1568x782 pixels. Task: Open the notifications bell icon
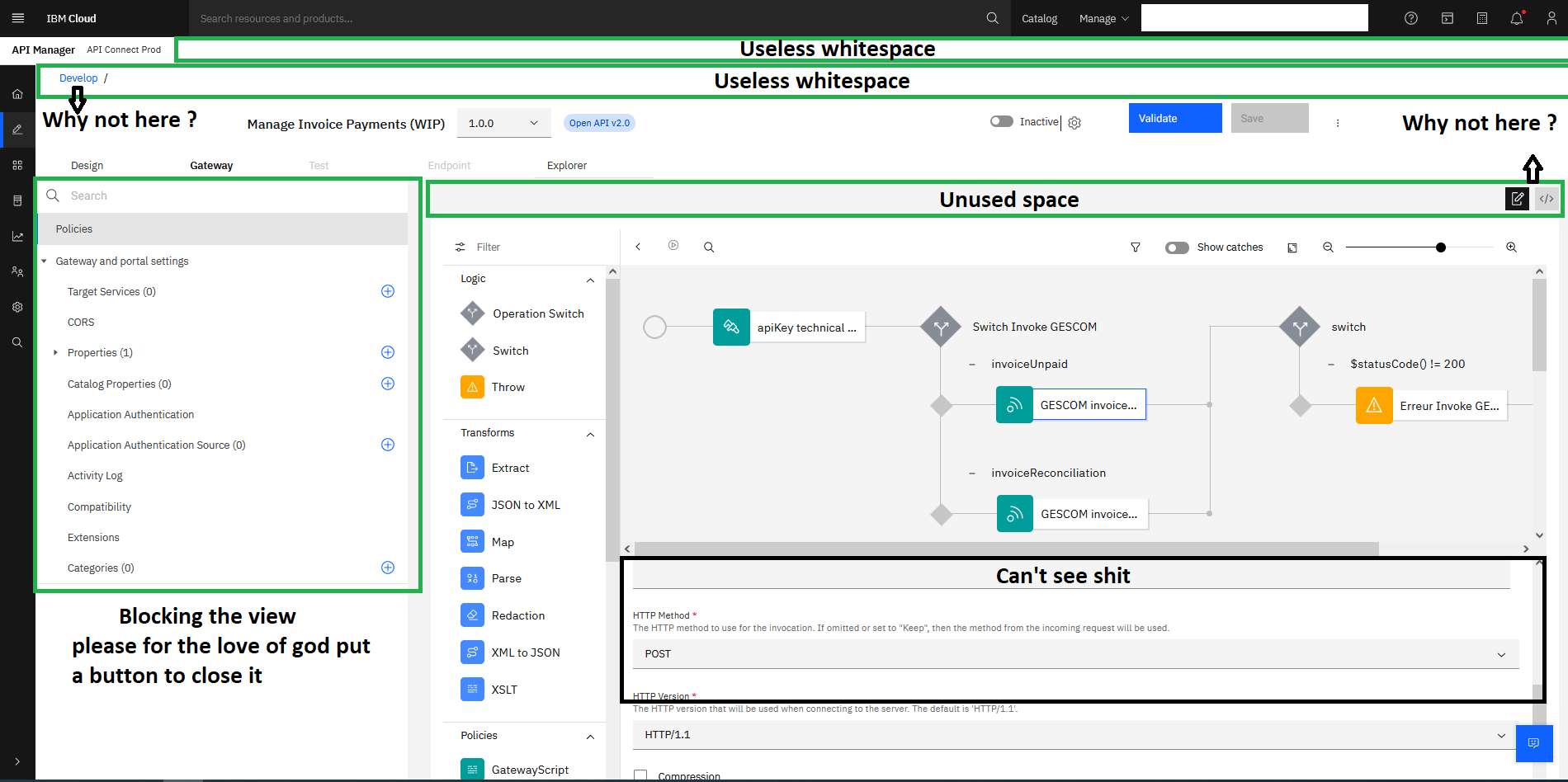click(x=1516, y=18)
